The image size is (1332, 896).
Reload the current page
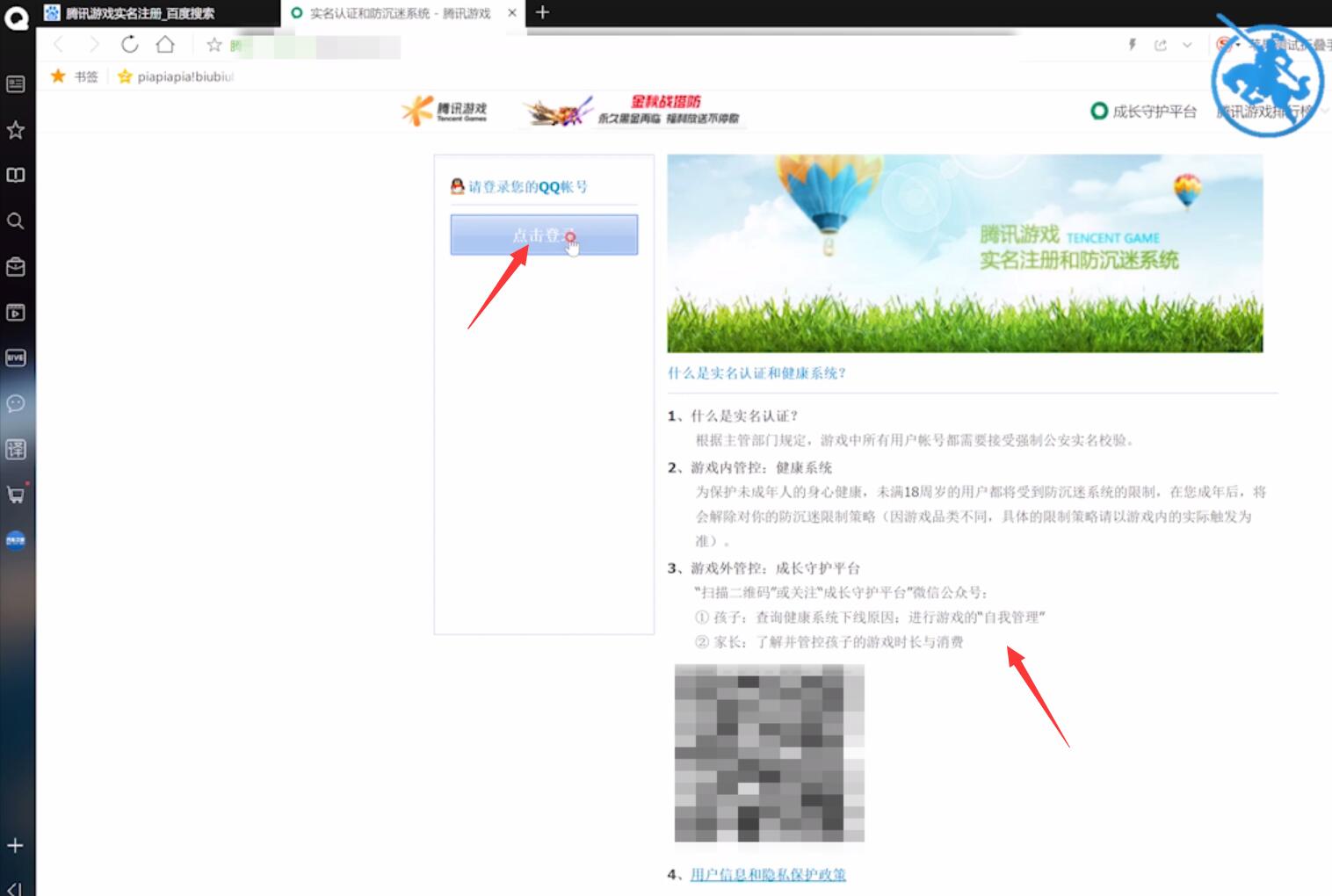130,44
